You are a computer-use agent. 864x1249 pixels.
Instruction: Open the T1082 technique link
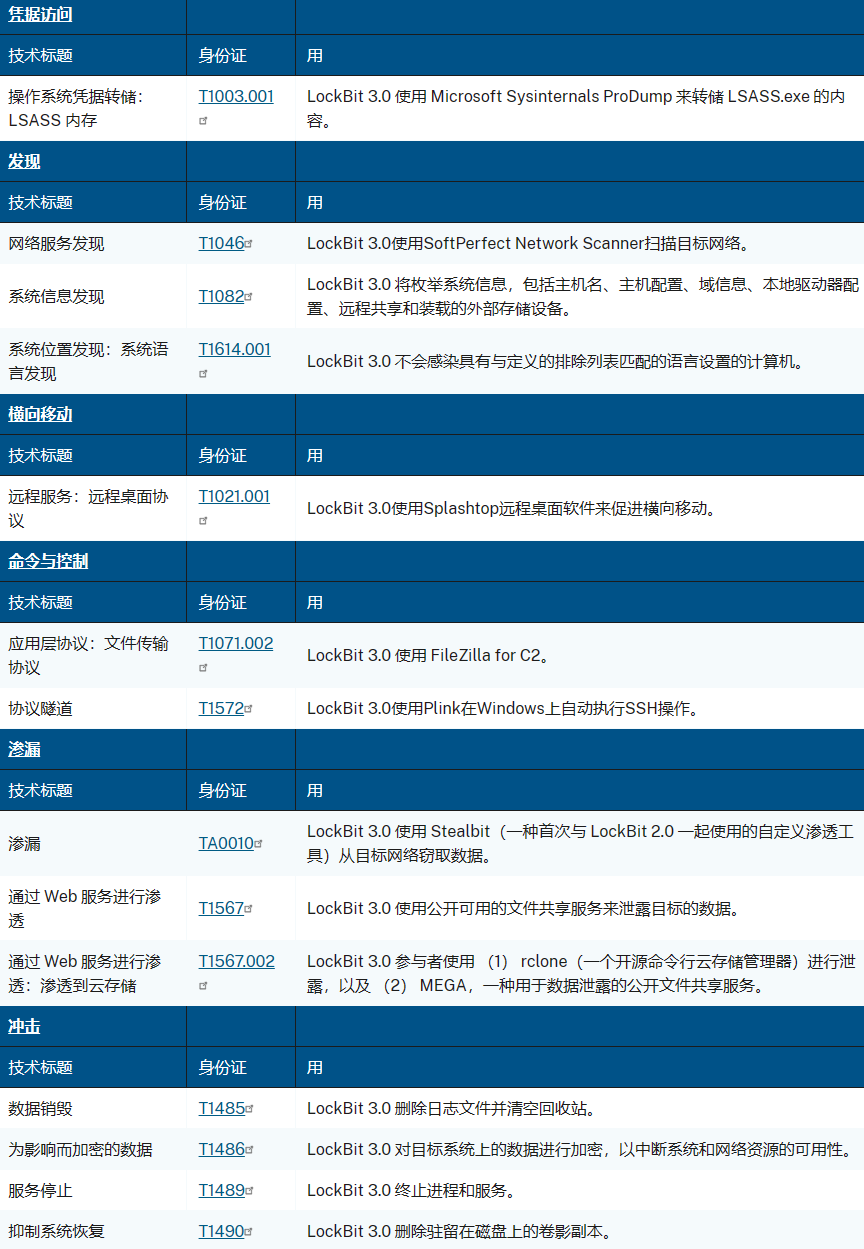click(221, 296)
